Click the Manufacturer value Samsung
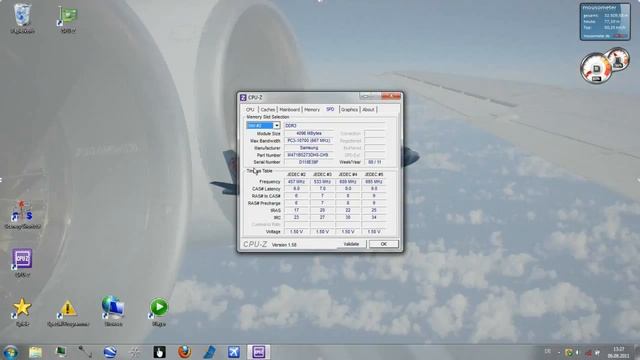The width and height of the screenshot is (640, 360). pos(309,148)
